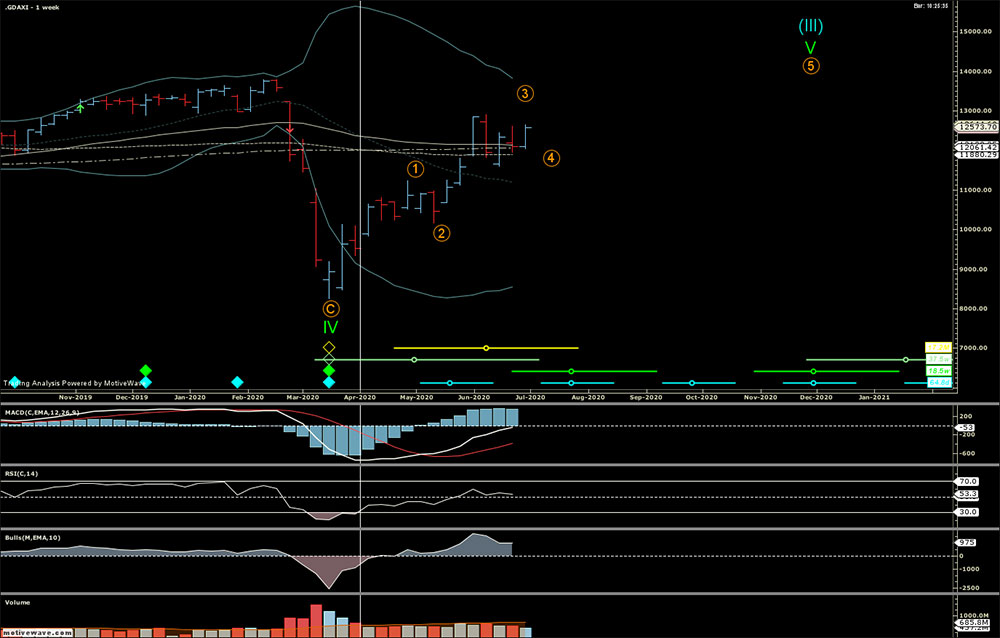Image resolution: width=1000 pixels, height=638 pixels.
Task: Select the hollow yellow diamond cycle marker
Action: 329,347
